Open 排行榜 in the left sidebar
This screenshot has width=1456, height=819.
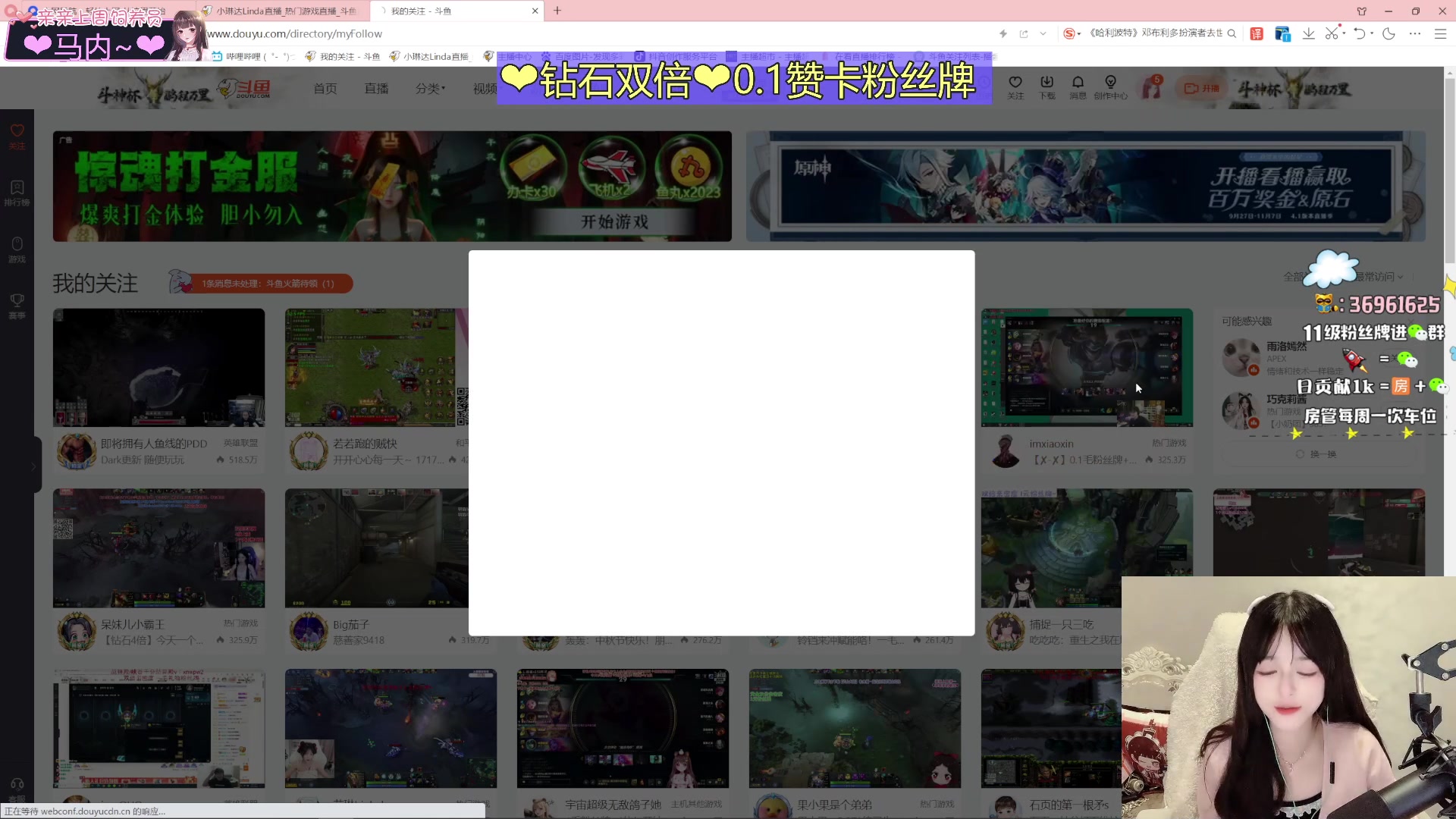coord(17,193)
